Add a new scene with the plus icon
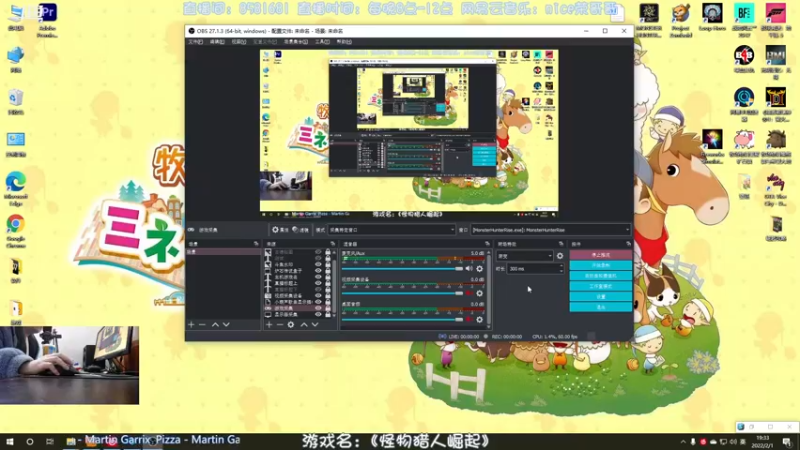The height and width of the screenshot is (450, 800). click(191, 324)
